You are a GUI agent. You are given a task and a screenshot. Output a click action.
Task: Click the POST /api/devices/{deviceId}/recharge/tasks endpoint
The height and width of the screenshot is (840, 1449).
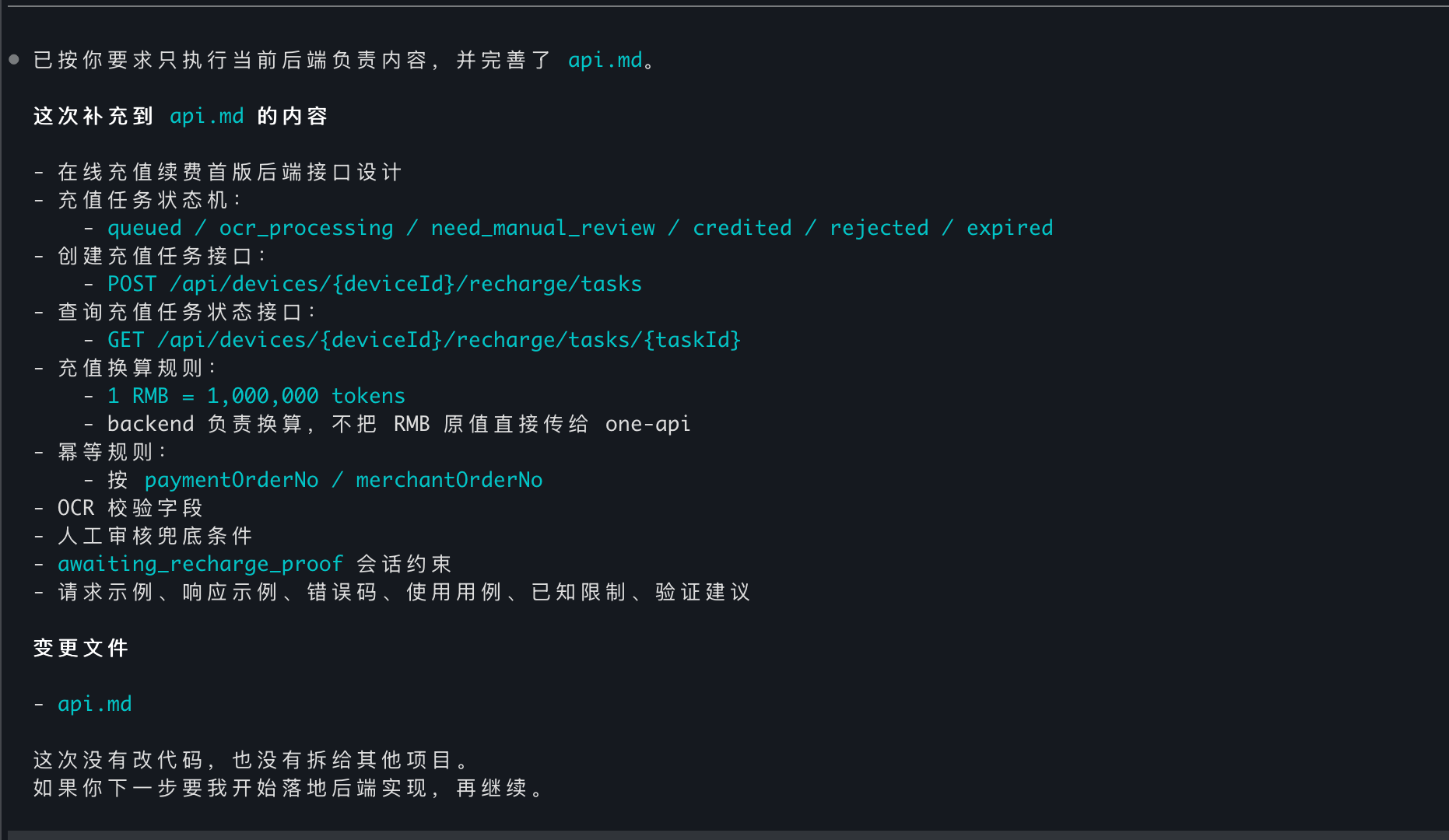click(375, 284)
